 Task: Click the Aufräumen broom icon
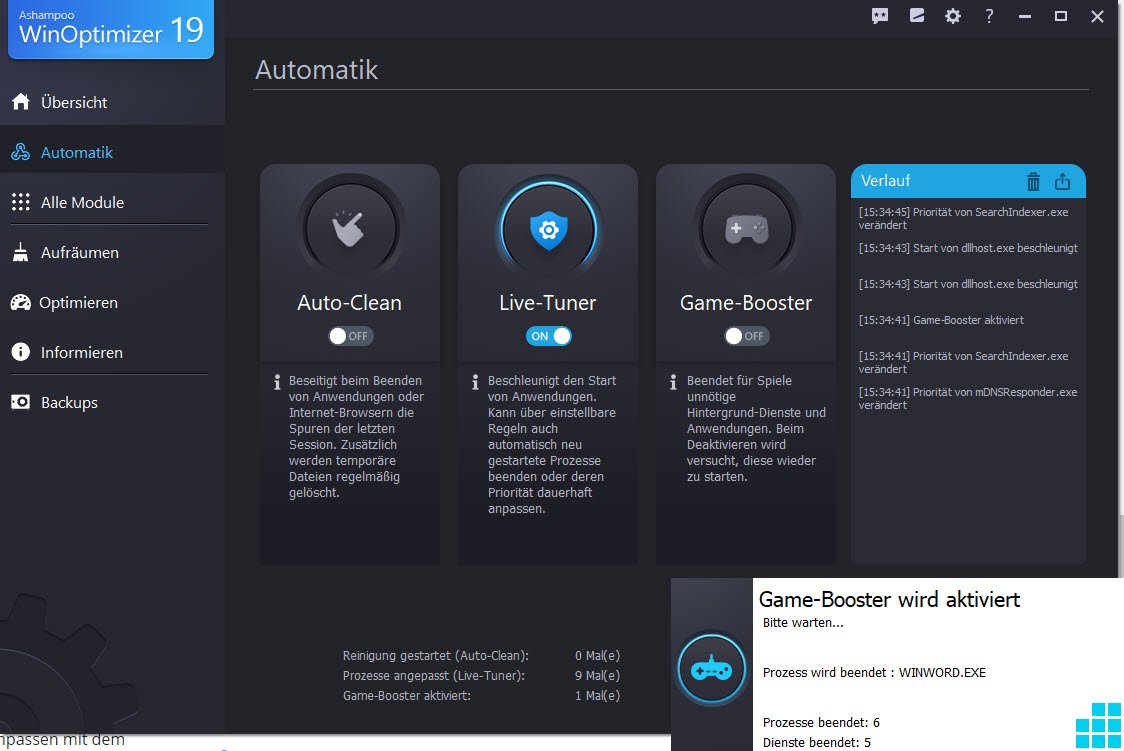point(21,252)
